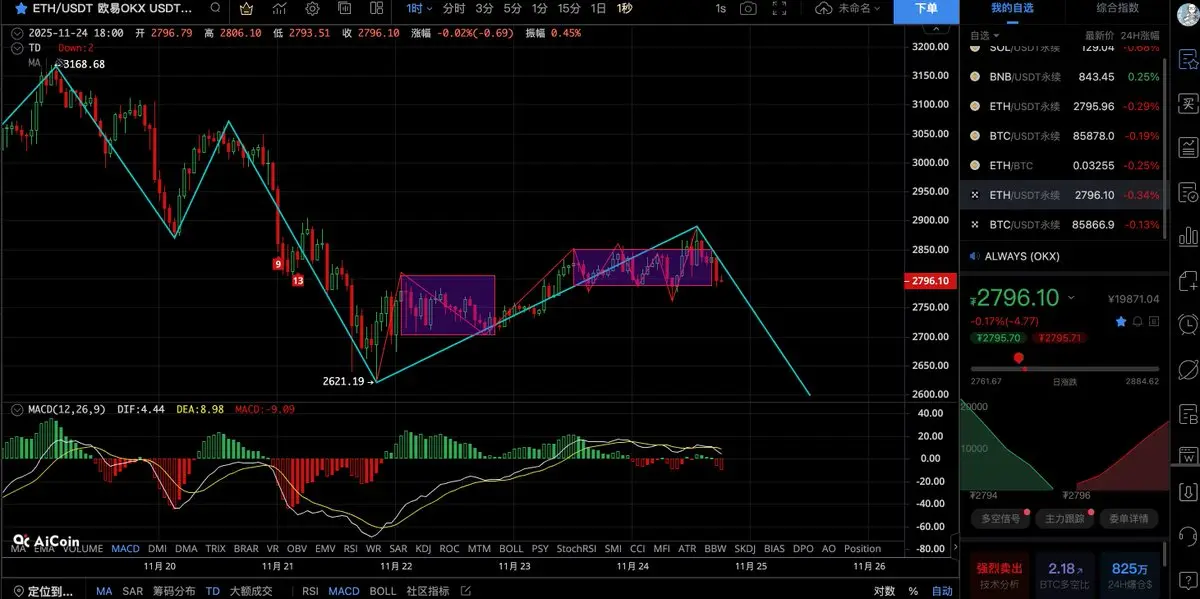Expand the price dropdown chevron next to 2796.10

tap(1072, 298)
